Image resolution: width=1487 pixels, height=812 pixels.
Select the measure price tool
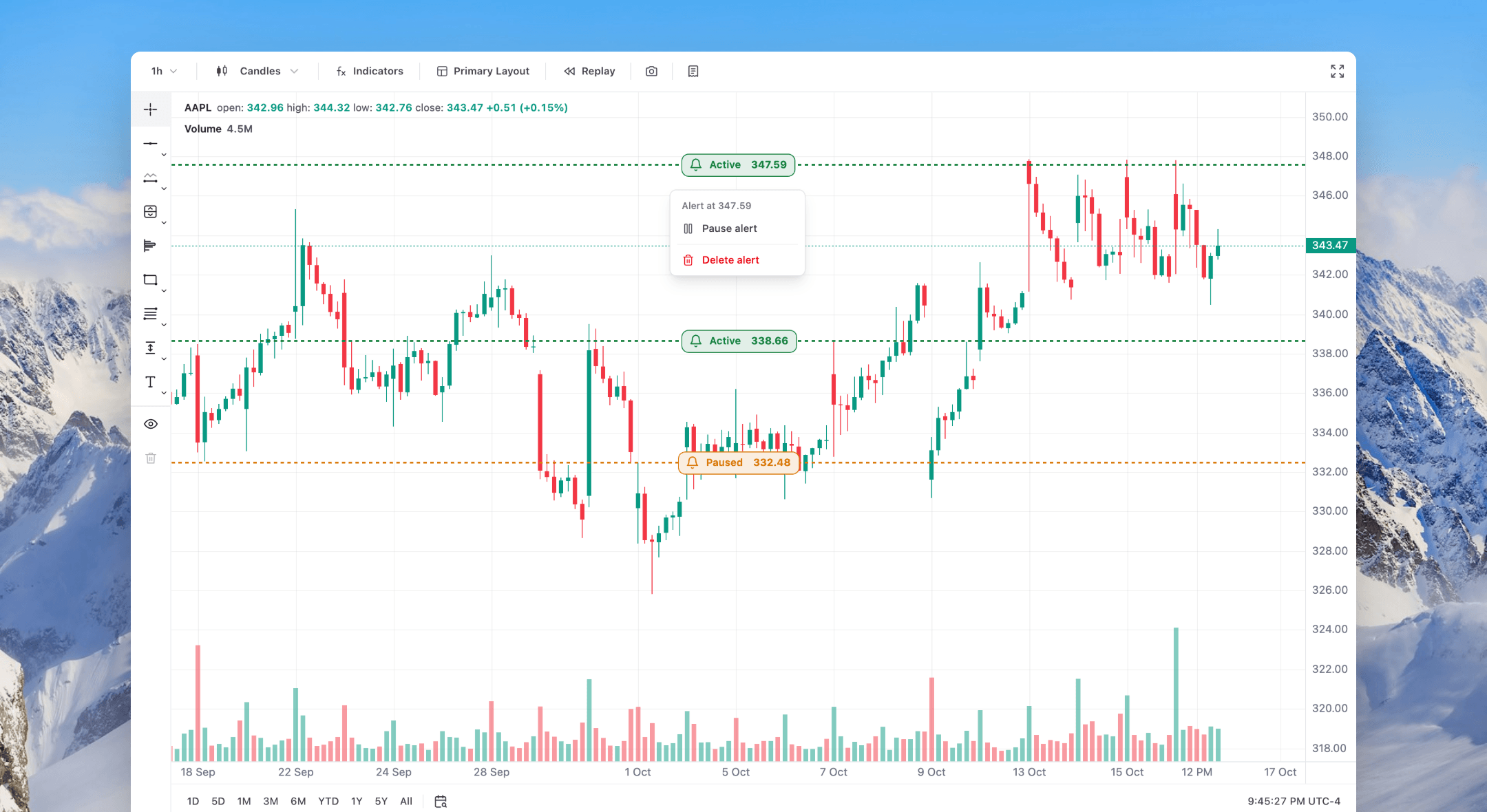[150, 348]
